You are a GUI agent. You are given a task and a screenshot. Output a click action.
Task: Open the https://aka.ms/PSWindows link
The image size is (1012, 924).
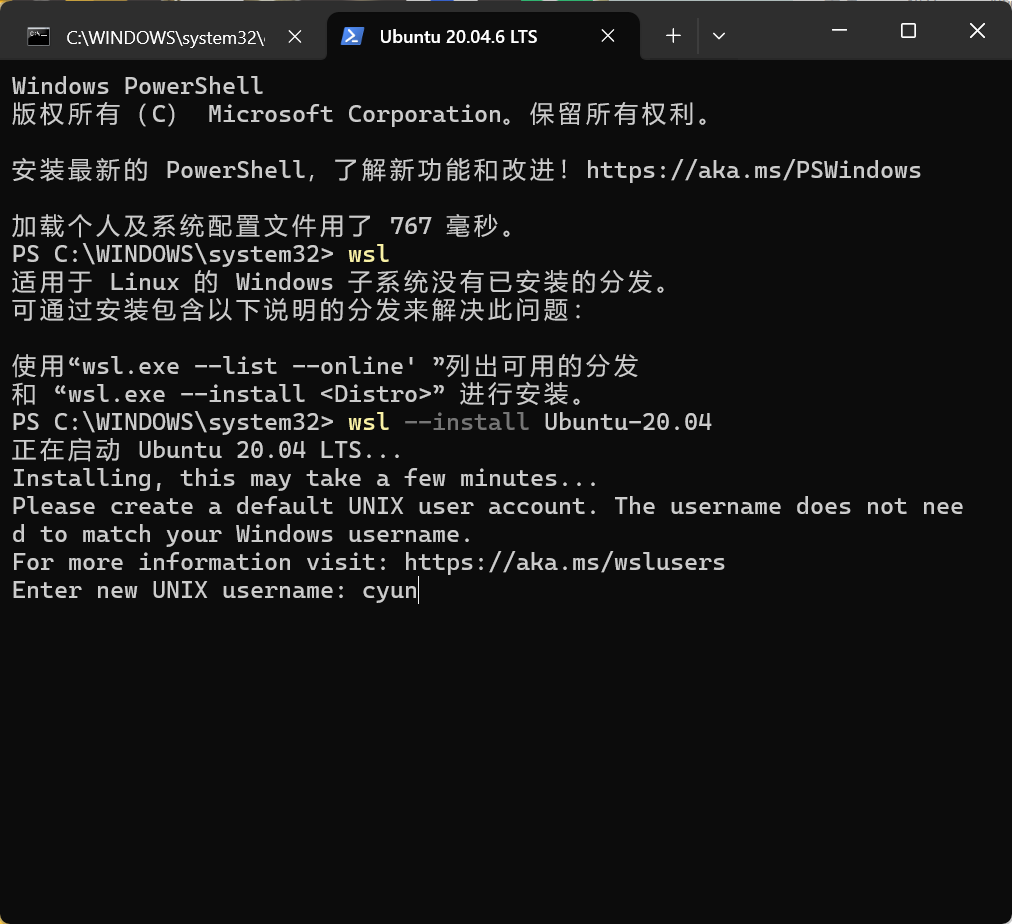tap(753, 170)
